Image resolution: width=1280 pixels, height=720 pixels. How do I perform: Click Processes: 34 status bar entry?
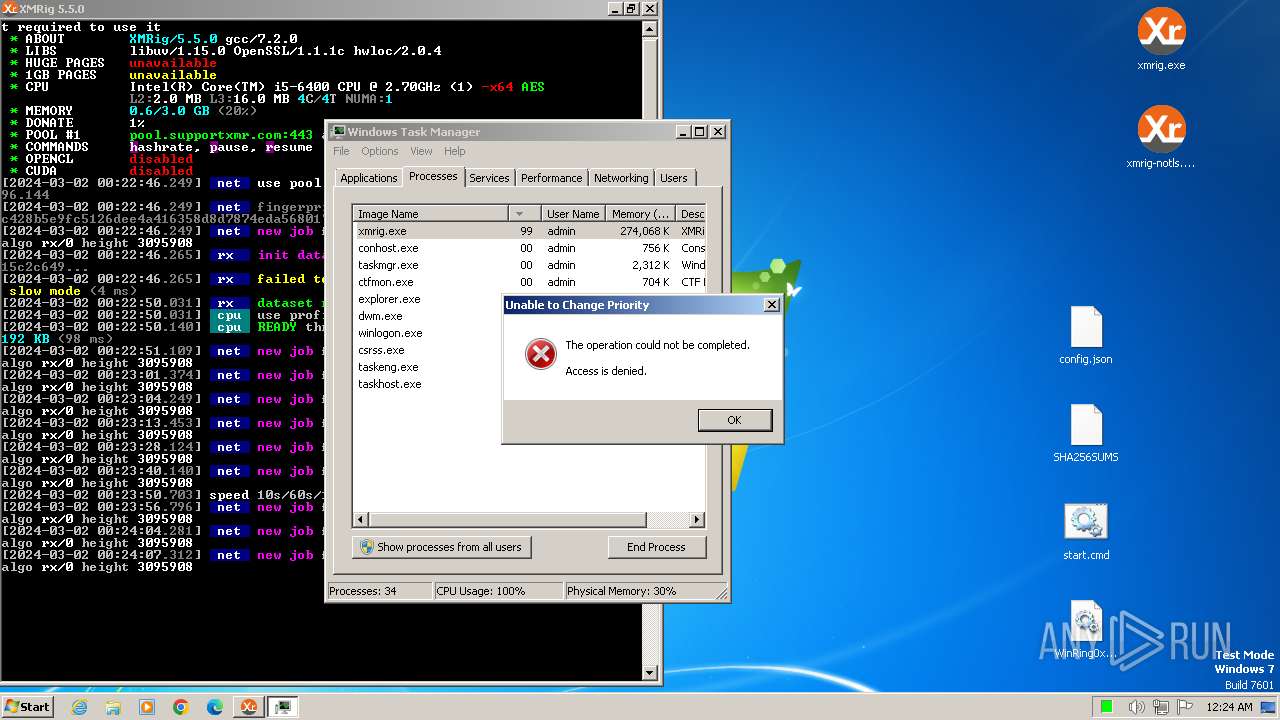pos(380,591)
